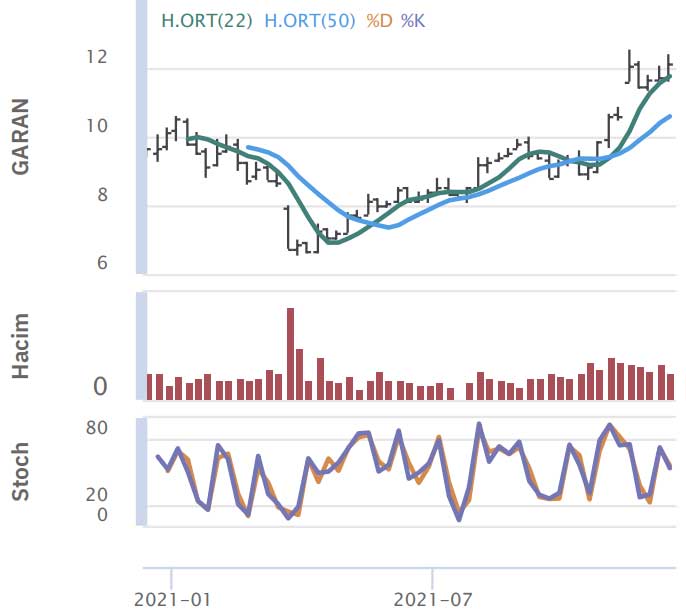The width and height of the screenshot is (686, 613).
Task: Select the %K legend entry
Action: coord(413,21)
